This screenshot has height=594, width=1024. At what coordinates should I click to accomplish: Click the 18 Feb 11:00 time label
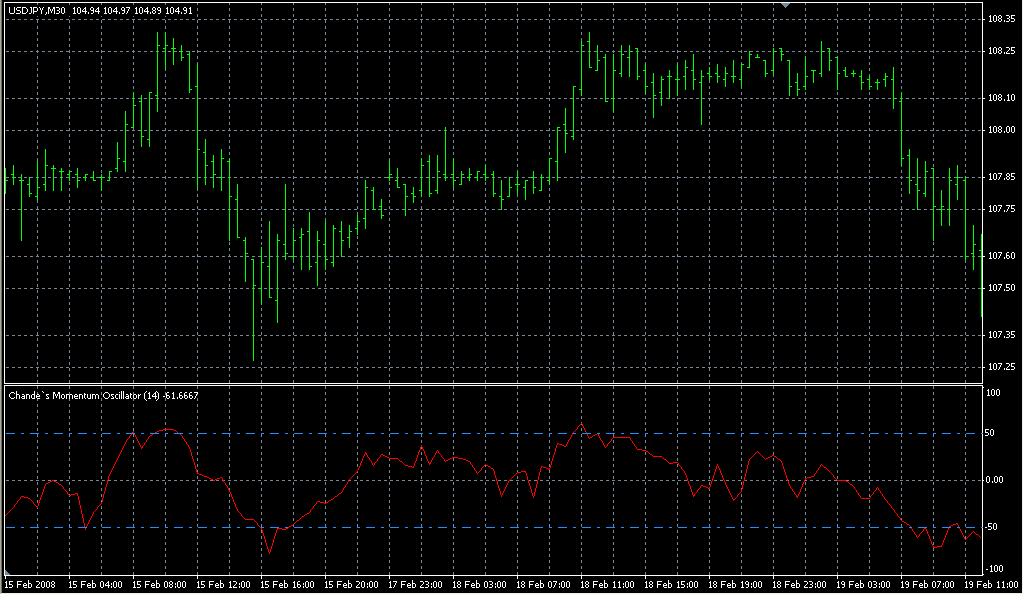click(606, 585)
